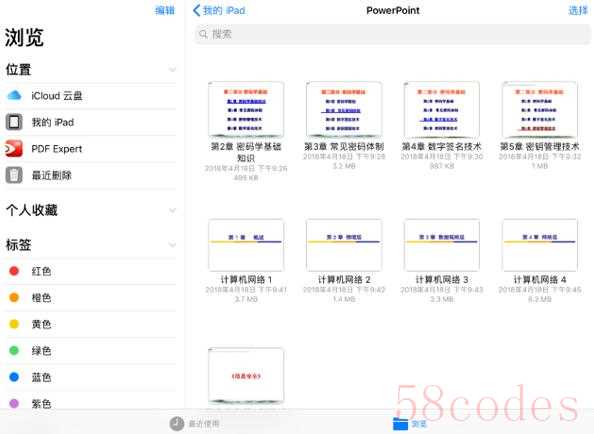Tap 编辑 at top of sidebar
594x434 pixels.
pyautogui.click(x=165, y=10)
